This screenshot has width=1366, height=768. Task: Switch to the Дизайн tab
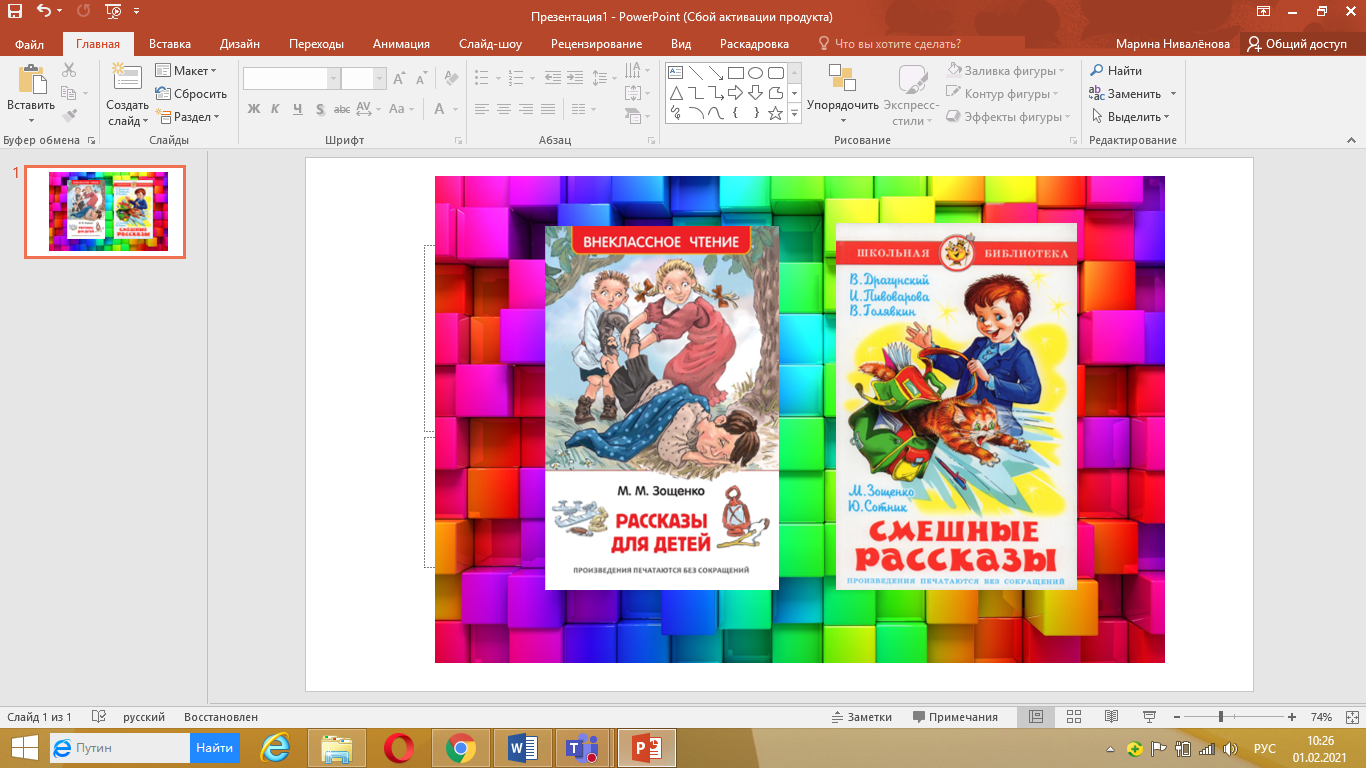(240, 44)
